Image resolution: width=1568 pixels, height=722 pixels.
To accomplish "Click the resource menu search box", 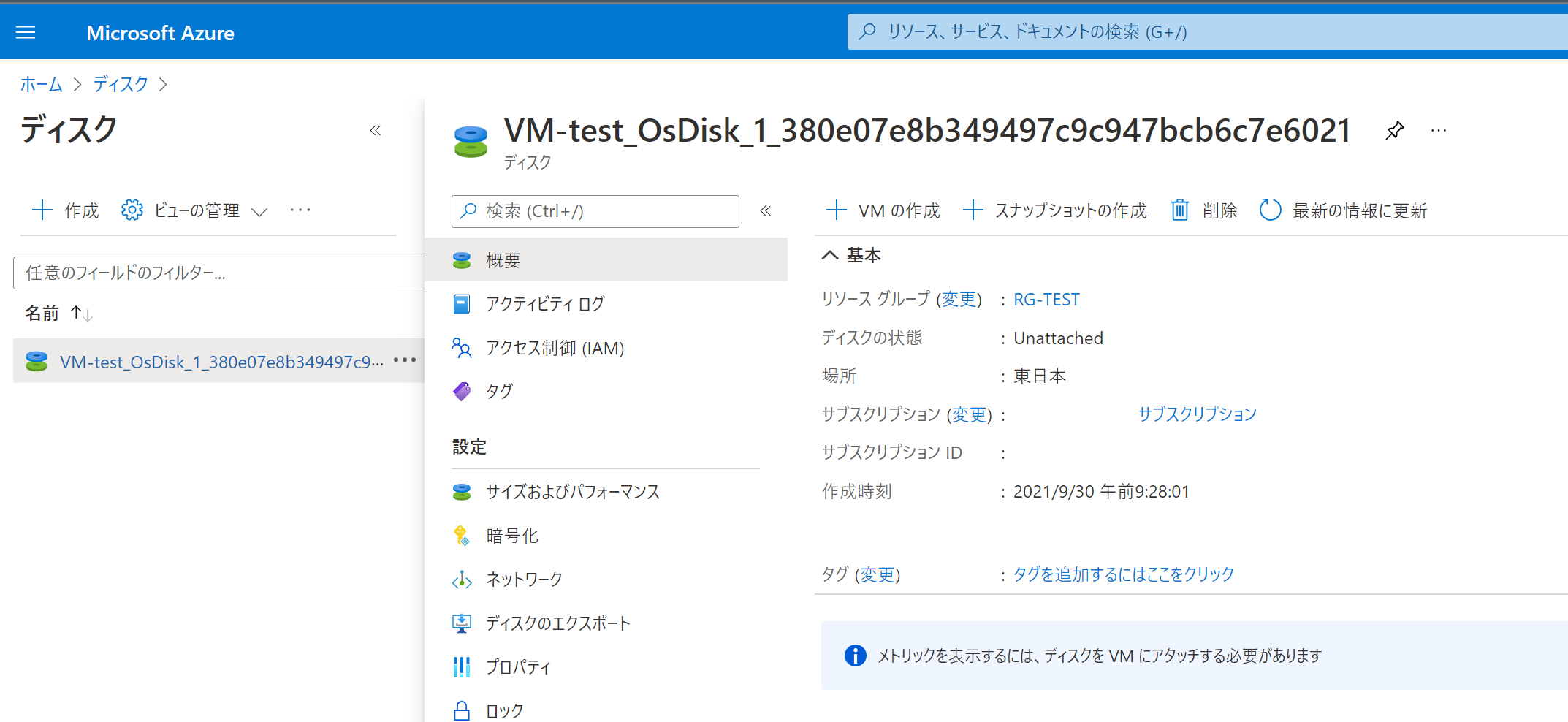I will tap(595, 211).
